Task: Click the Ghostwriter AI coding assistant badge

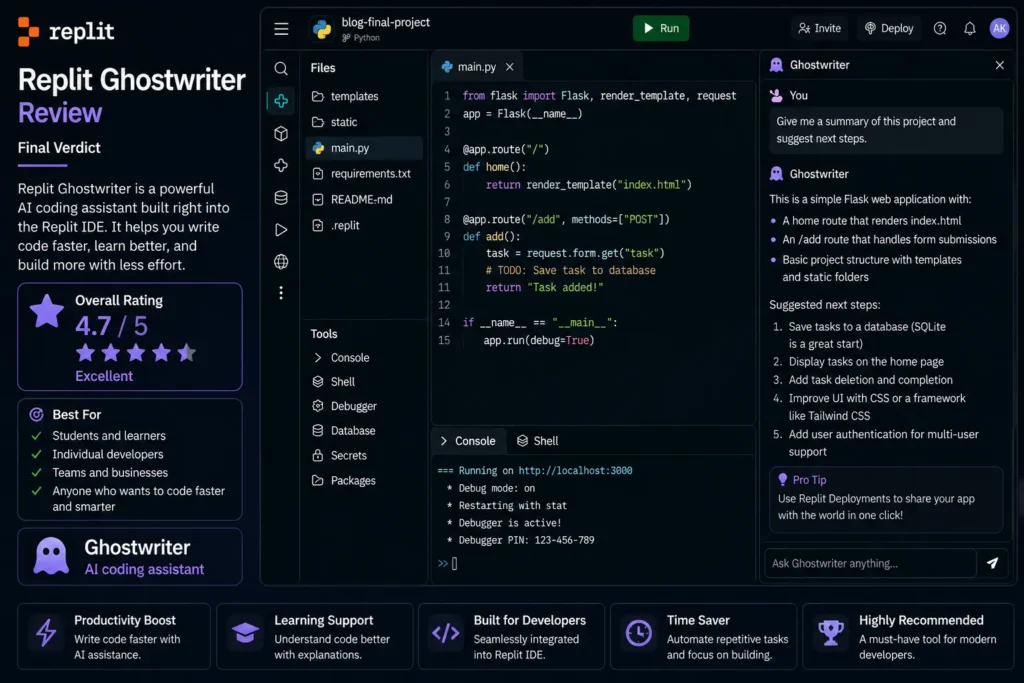Action: pos(130,557)
